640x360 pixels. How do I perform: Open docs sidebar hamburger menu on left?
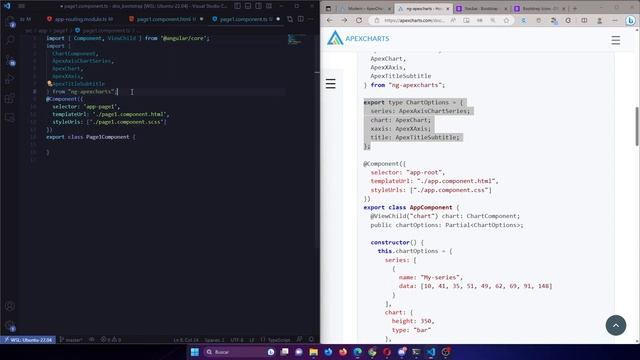(x=331, y=84)
